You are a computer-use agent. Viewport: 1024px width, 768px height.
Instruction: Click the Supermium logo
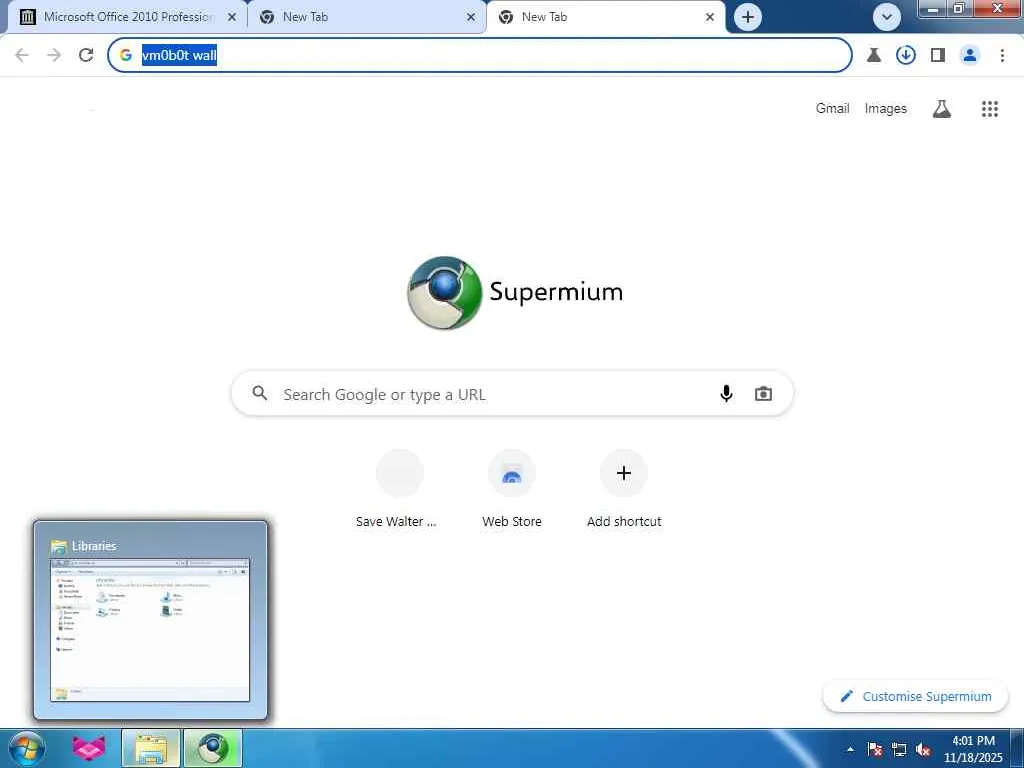click(515, 293)
